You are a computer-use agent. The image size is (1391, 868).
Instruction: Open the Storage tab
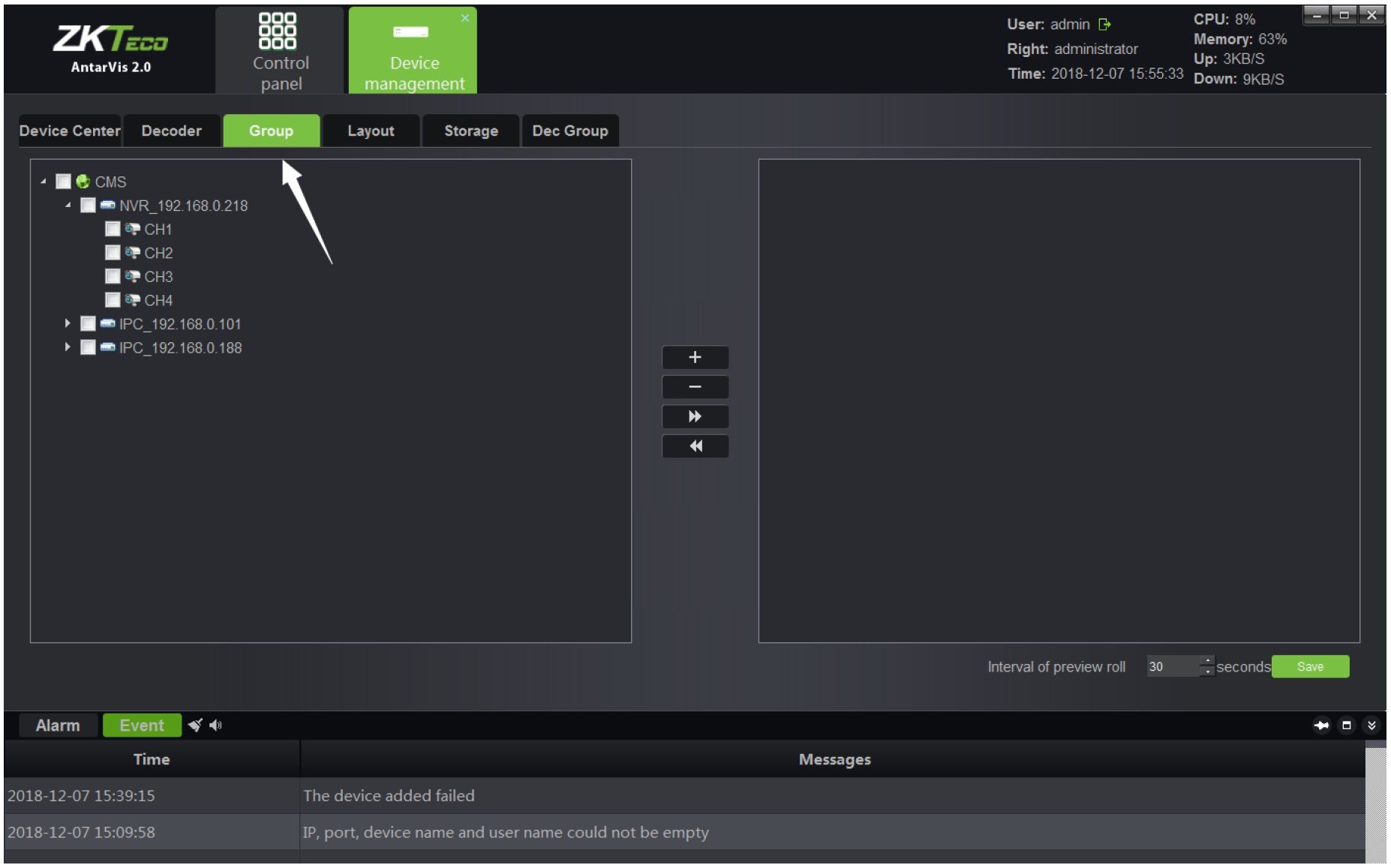pos(470,131)
